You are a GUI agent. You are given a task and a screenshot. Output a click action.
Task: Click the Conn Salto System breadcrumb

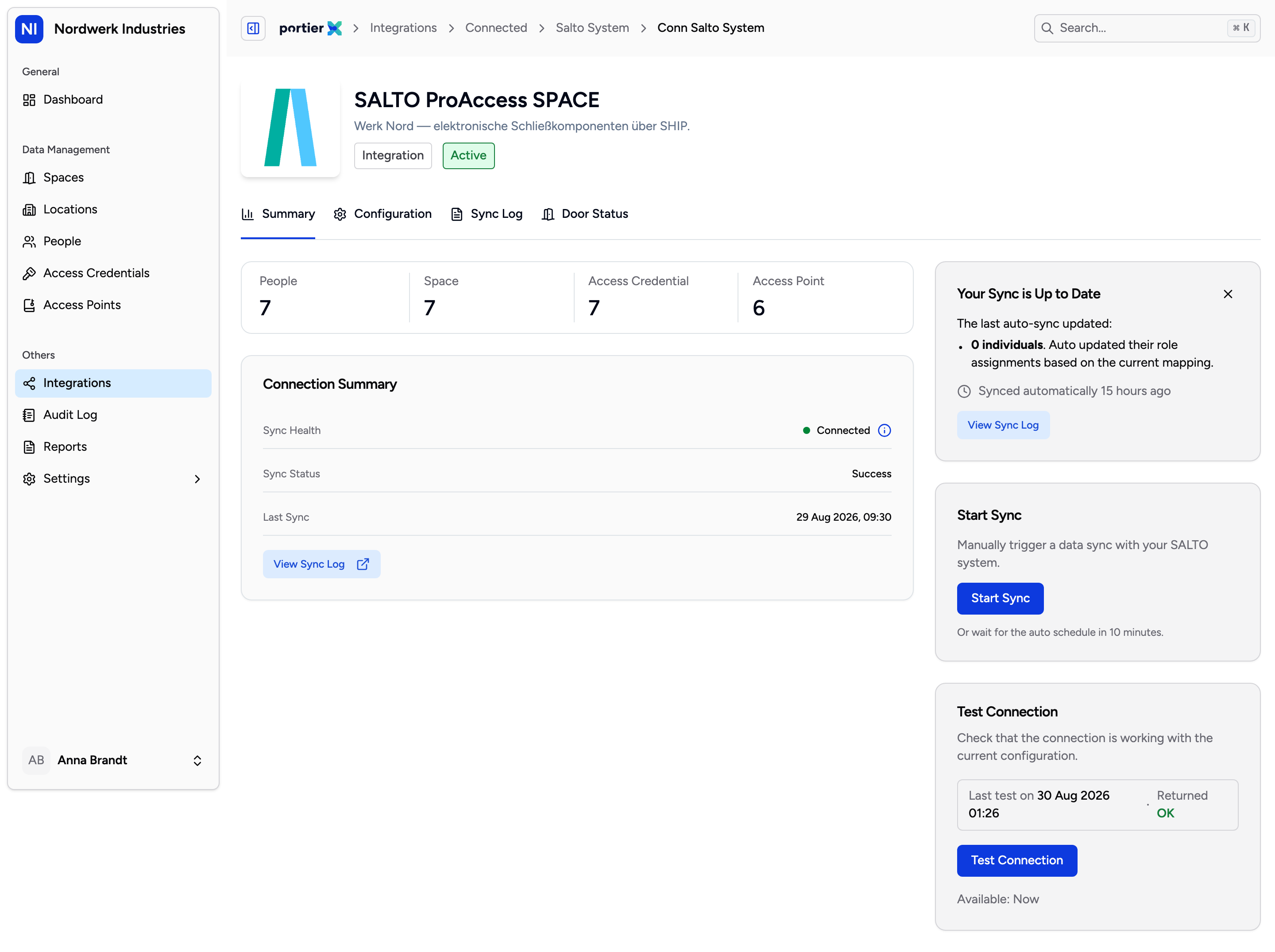coord(711,28)
